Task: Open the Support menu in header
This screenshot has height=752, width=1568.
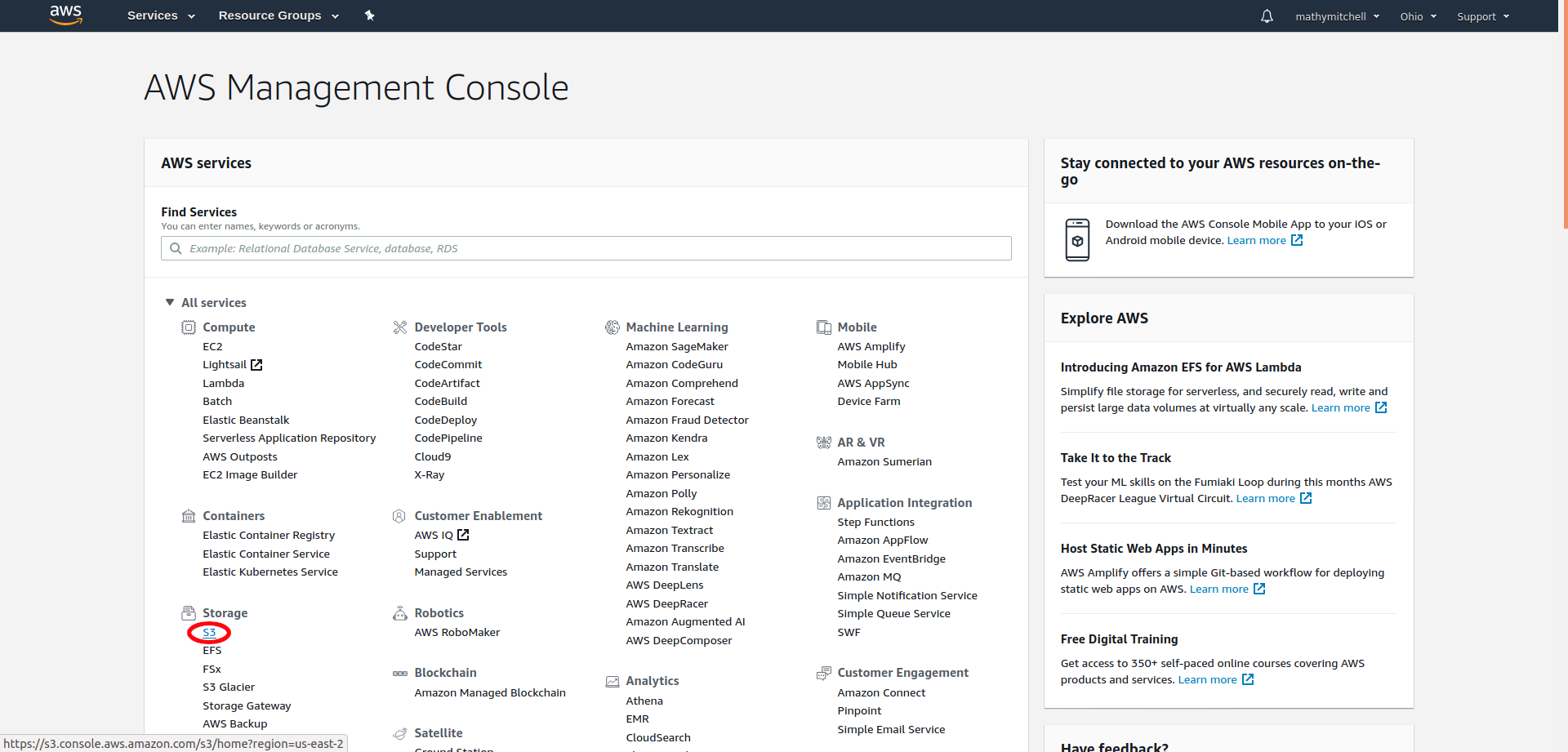Action: click(1483, 16)
